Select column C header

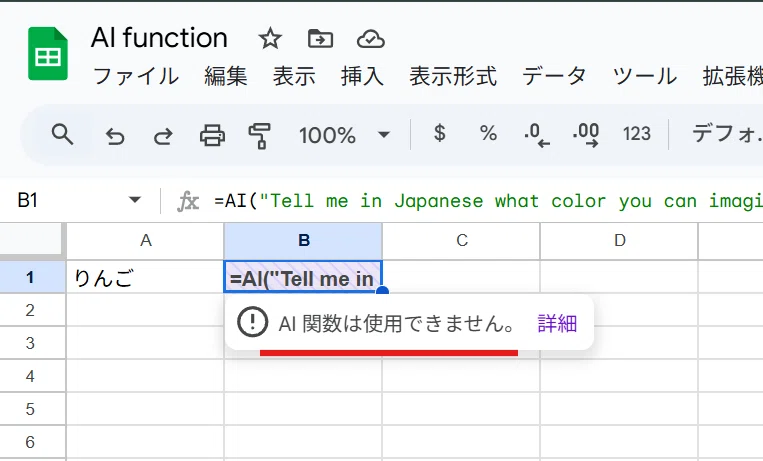[461, 240]
